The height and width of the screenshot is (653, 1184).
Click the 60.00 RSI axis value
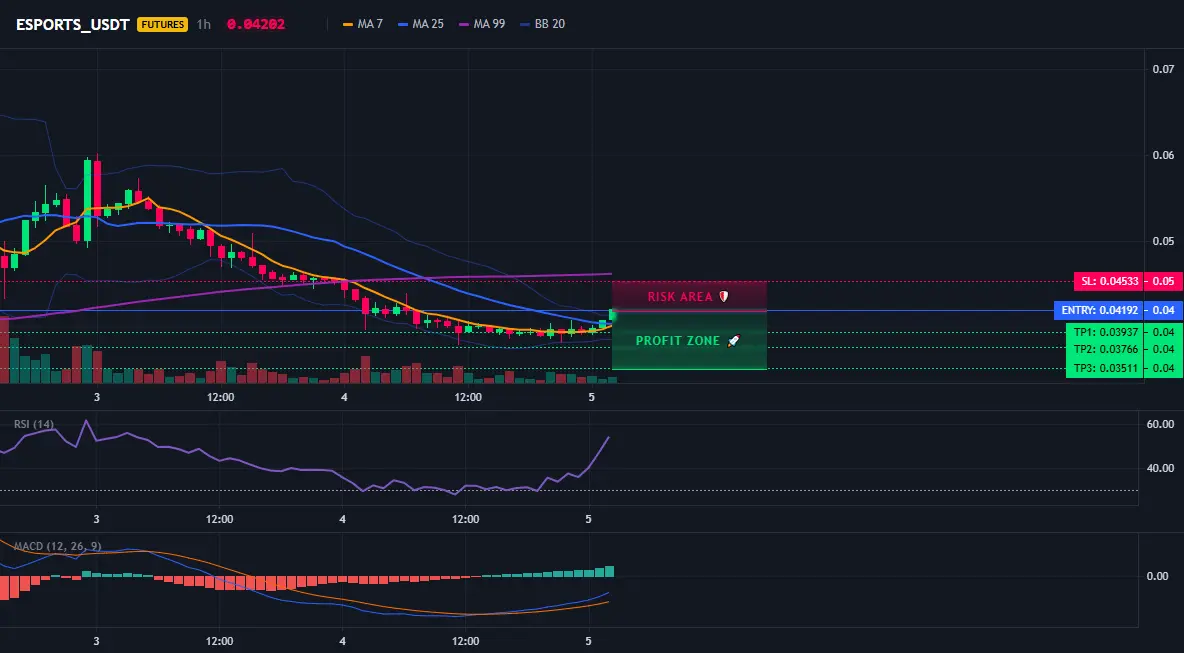pyautogui.click(x=1161, y=424)
